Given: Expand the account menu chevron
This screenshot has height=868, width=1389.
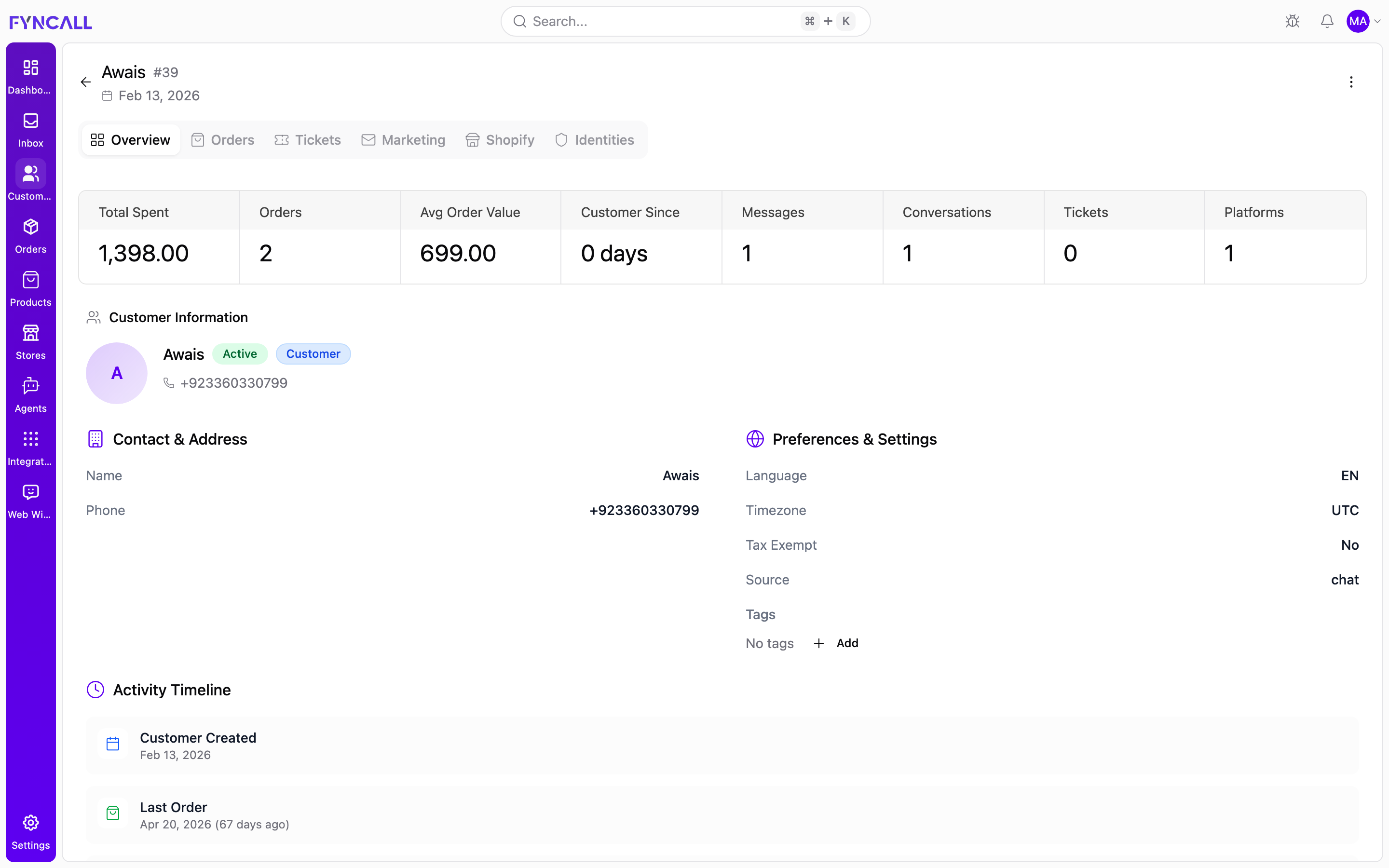Looking at the screenshot, I should pos(1377,21).
